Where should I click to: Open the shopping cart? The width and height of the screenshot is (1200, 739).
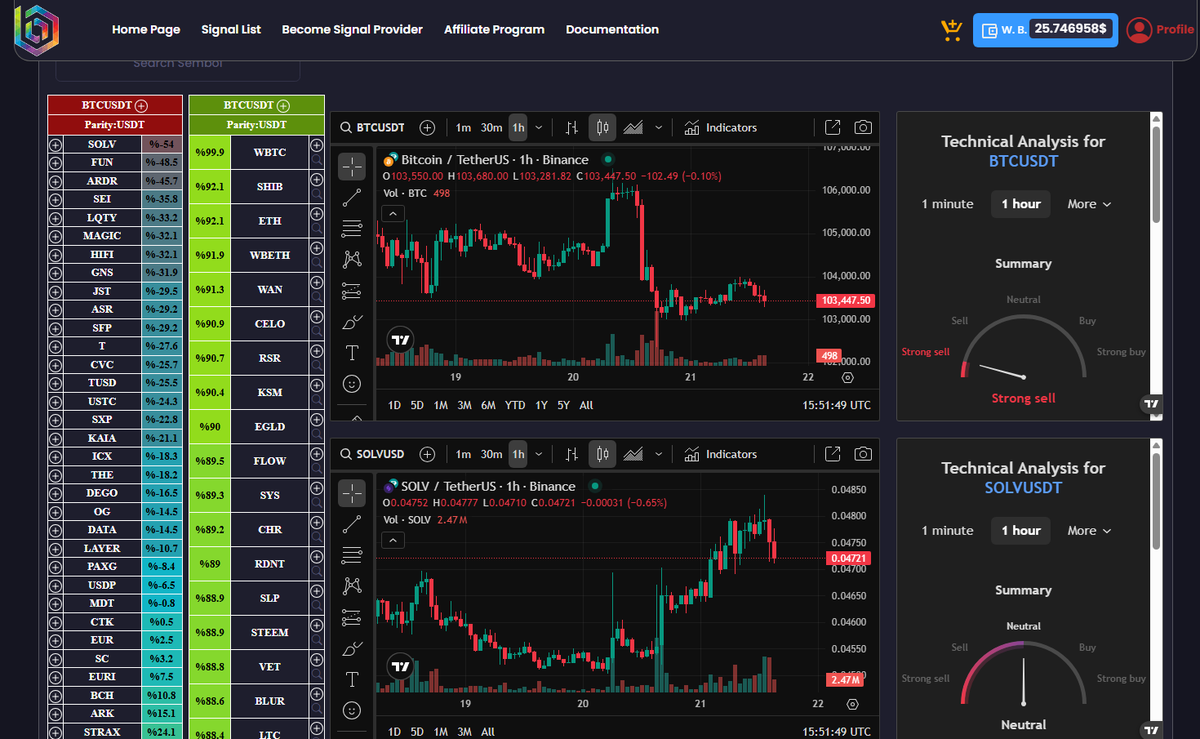point(951,30)
